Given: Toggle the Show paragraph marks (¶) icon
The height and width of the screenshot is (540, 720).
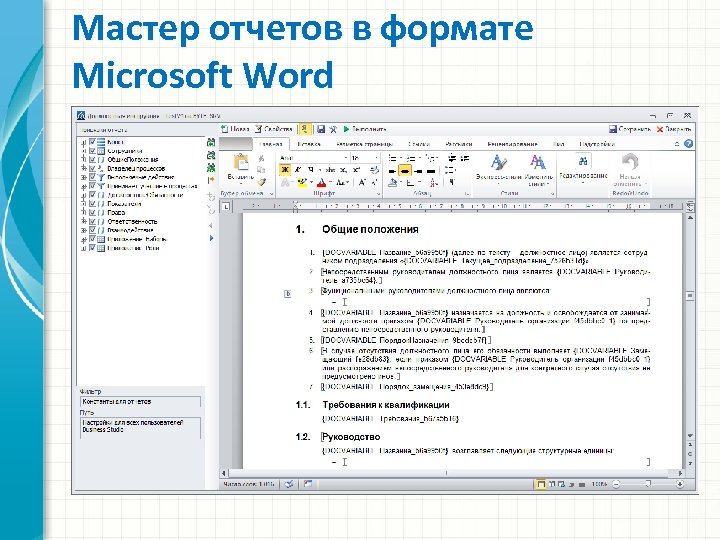Looking at the screenshot, I should (x=452, y=182).
